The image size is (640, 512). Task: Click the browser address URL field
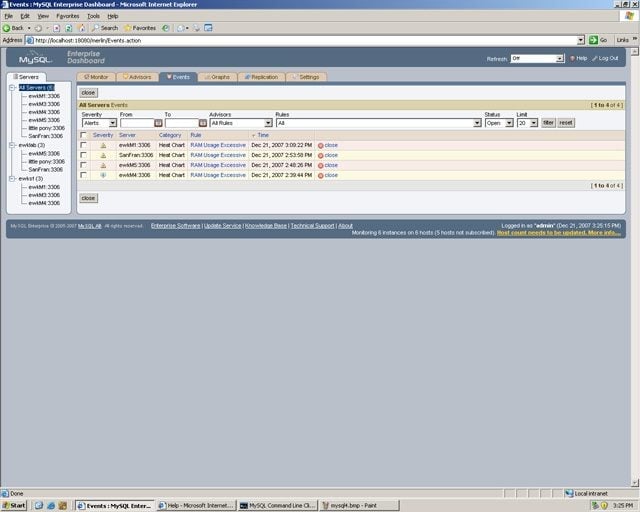(x=302, y=40)
